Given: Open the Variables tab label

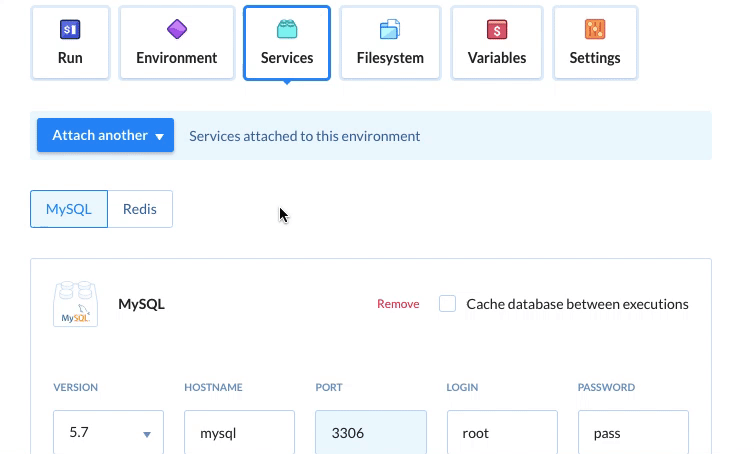Looking at the screenshot, I should [x=497, y=58].
